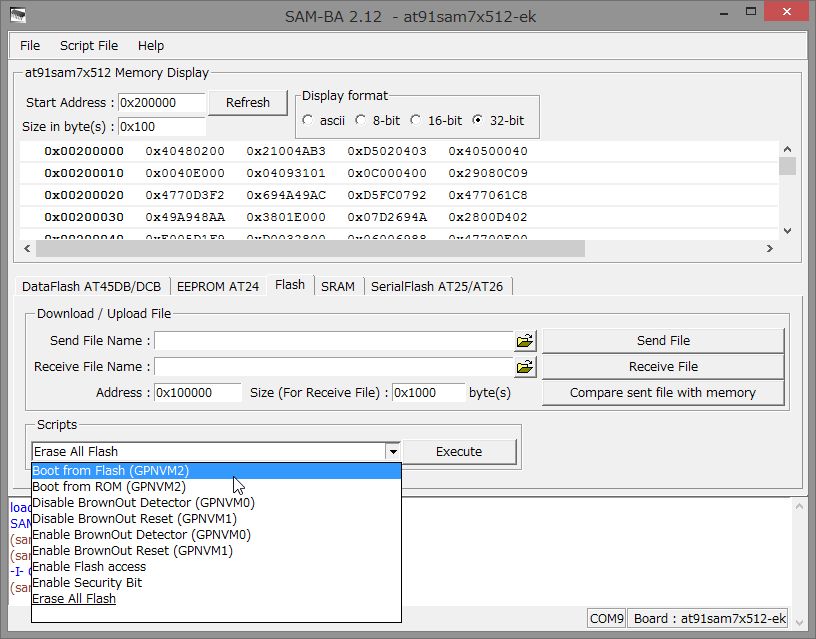Viewport: 816px width, 639px height.
Task: Maximize the SAM-BA window
Action: (x=751, y=12)
